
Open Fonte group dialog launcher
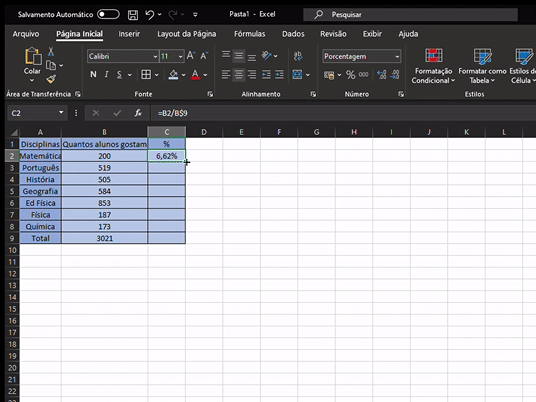tap(210, 94)
